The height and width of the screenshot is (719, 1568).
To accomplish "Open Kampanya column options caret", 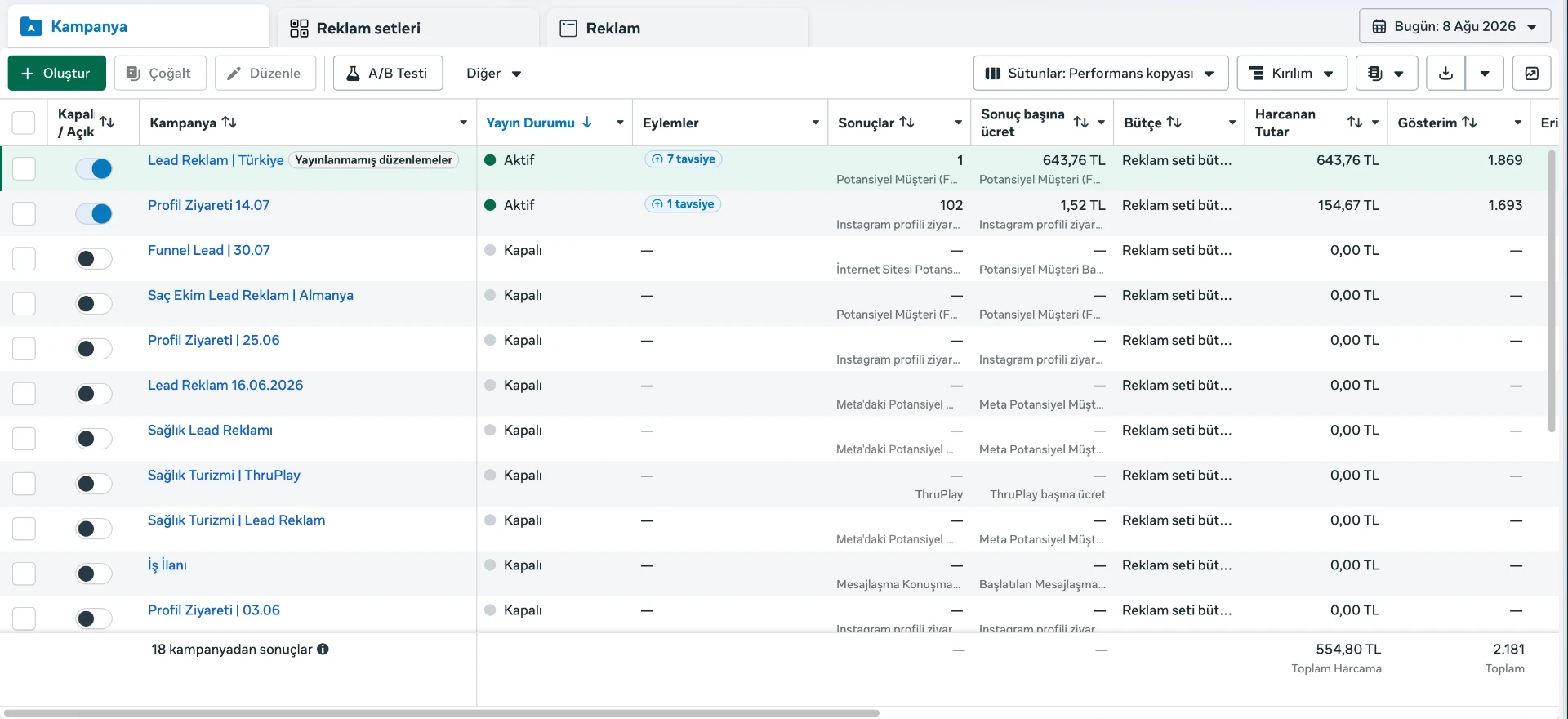I will coord(463,123).
